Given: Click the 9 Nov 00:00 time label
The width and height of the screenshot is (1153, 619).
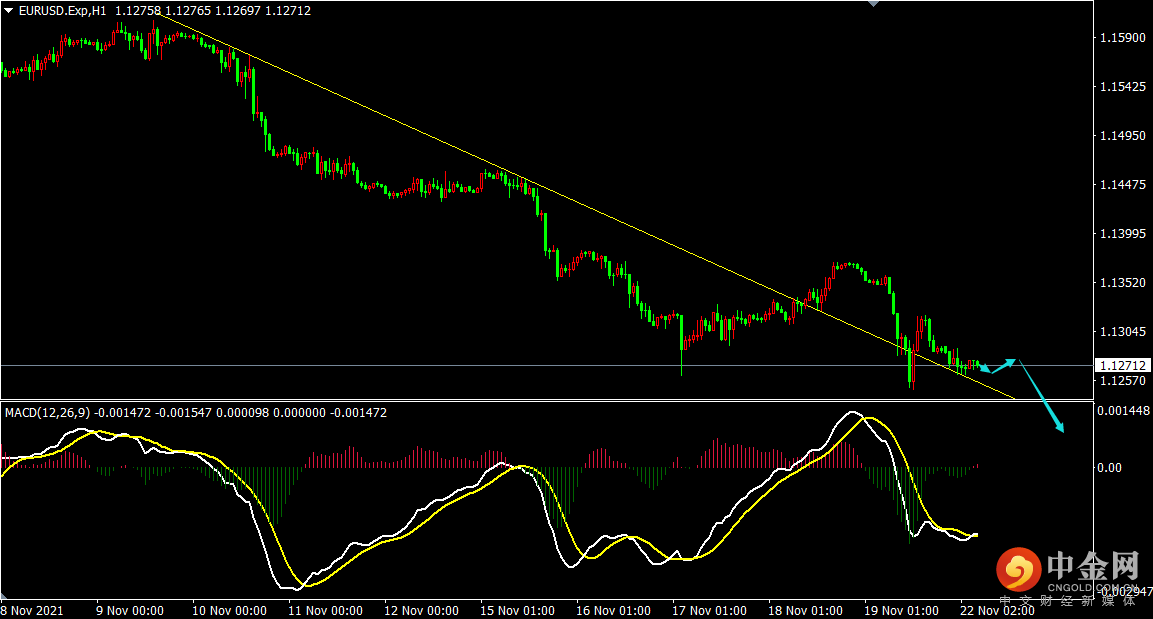Looking at the screenshot, I should 129,611.
